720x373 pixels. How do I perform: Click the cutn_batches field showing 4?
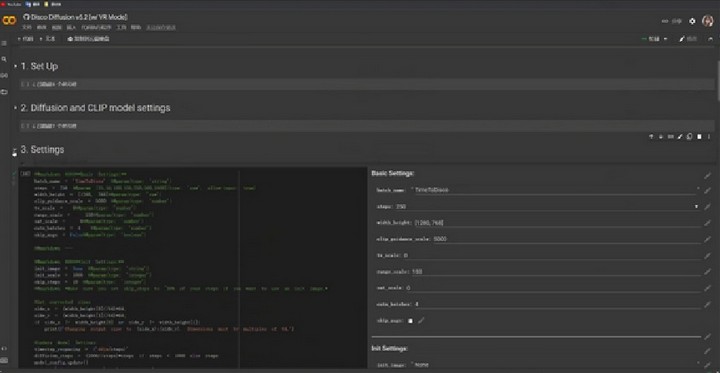pos(558,305)
